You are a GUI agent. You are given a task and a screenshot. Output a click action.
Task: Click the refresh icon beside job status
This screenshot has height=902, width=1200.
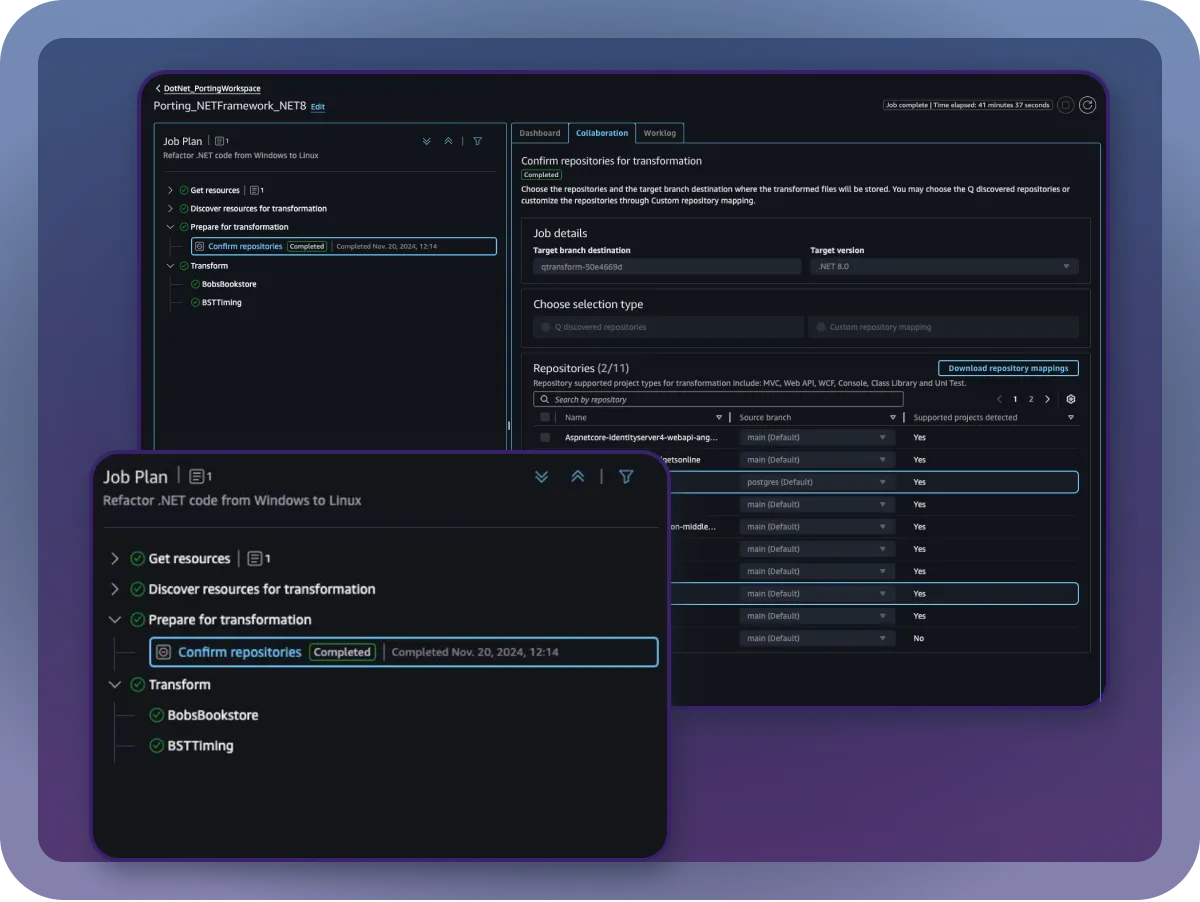(1087, 105)
